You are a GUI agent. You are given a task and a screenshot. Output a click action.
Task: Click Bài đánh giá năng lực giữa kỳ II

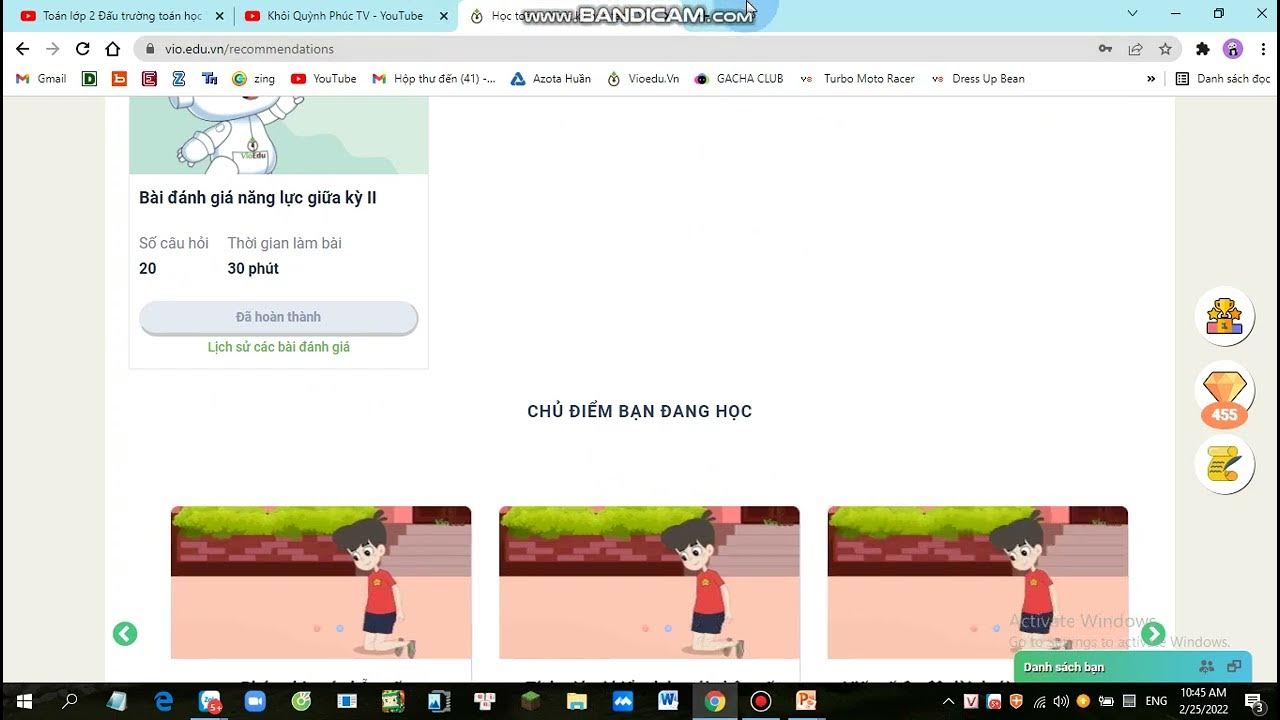258,198
